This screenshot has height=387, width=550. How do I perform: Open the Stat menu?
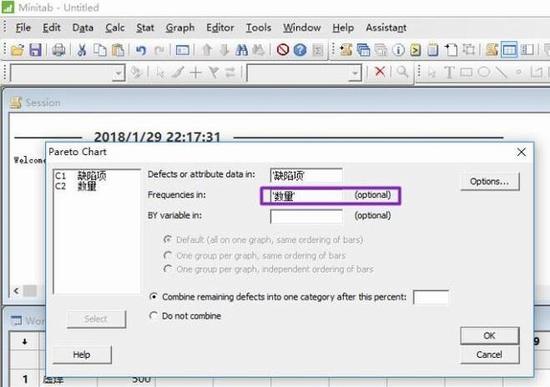(x=145, y=28)
